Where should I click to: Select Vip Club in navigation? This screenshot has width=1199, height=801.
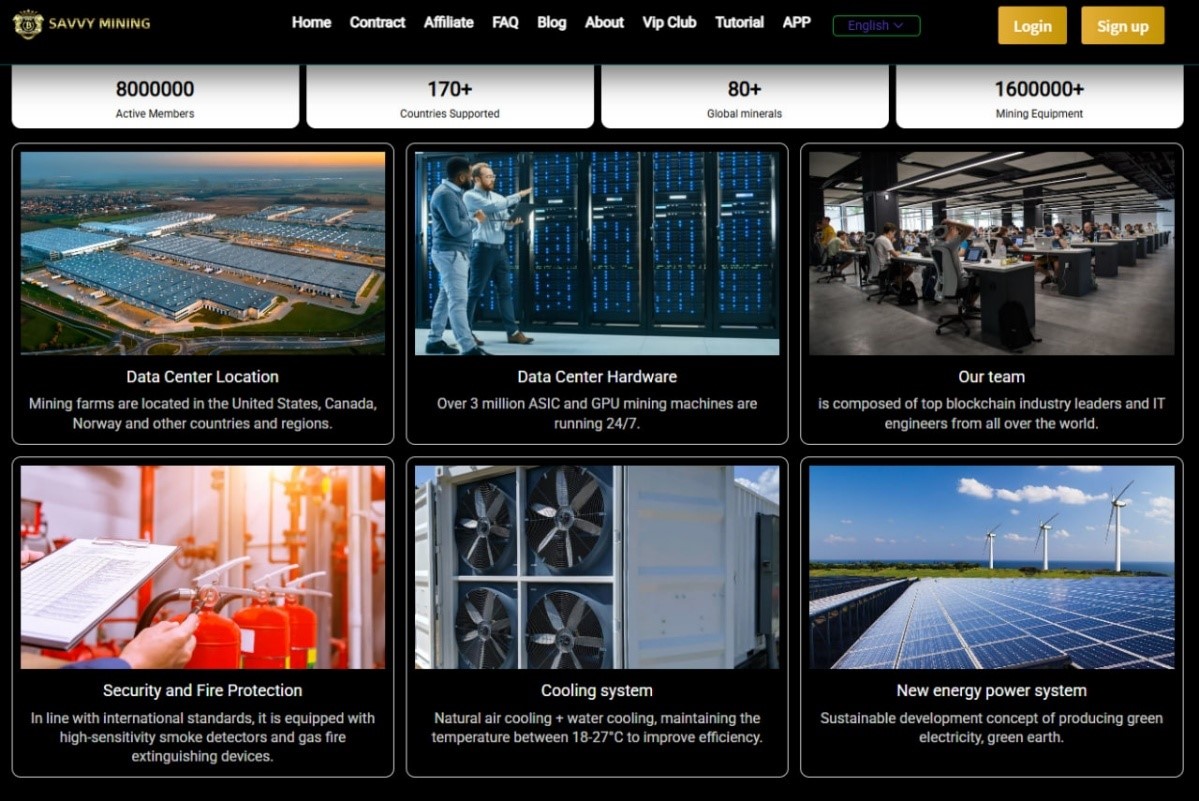(x=669, y=22)
